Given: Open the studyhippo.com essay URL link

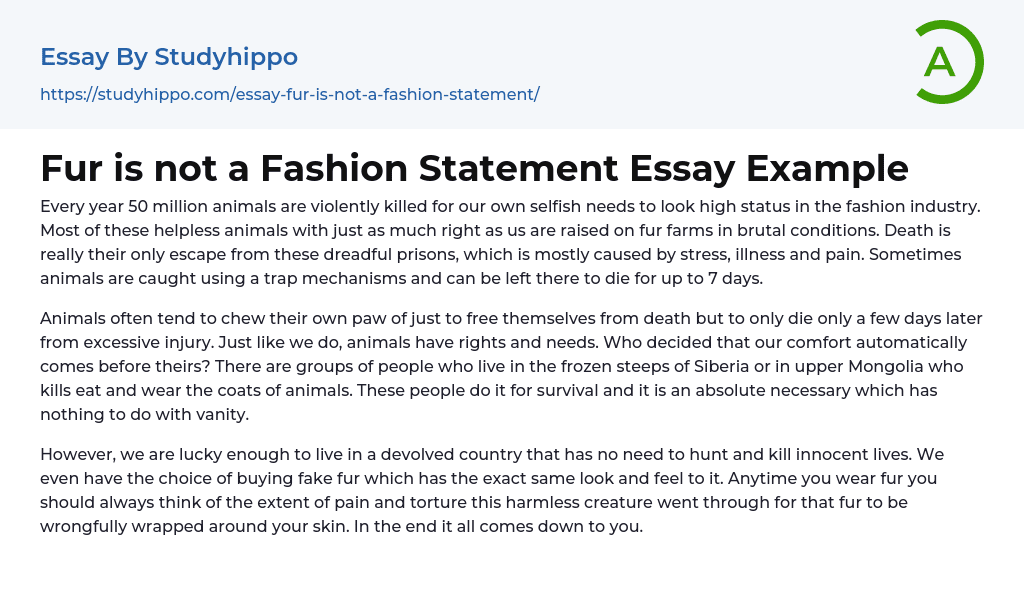Looking at the screenshot, I should click(289, 94).
